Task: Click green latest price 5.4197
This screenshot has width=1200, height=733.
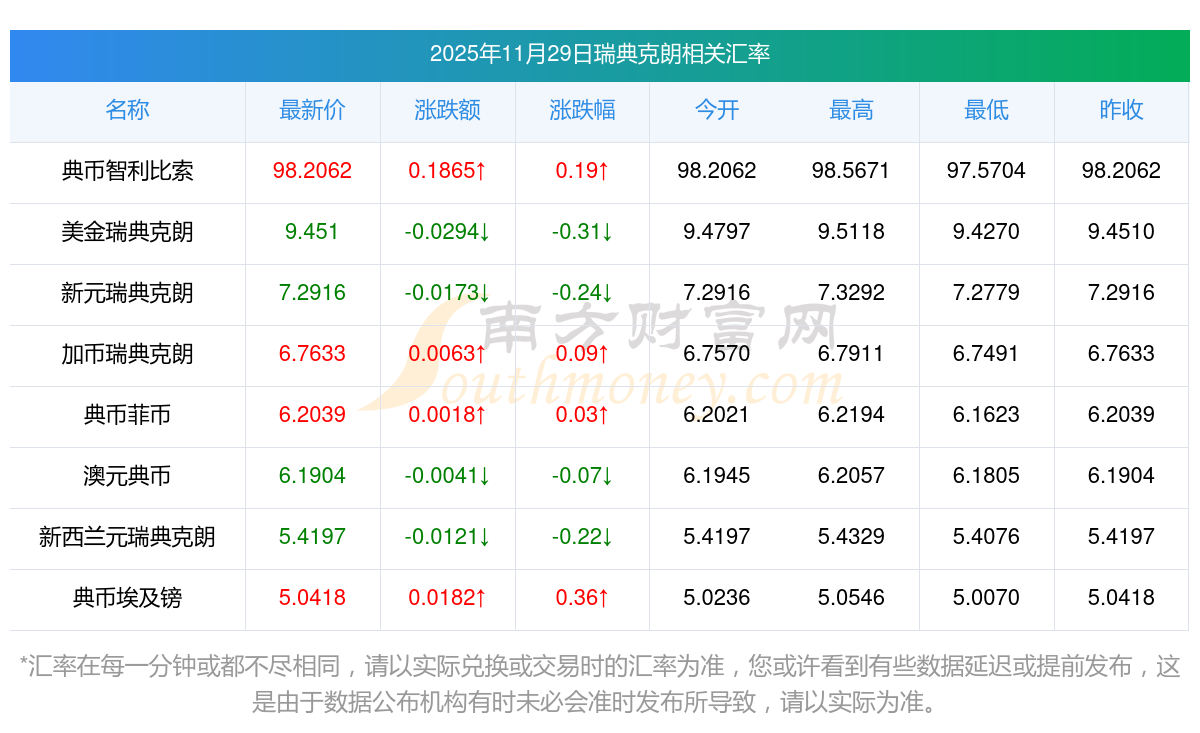Action: (312, 537)
